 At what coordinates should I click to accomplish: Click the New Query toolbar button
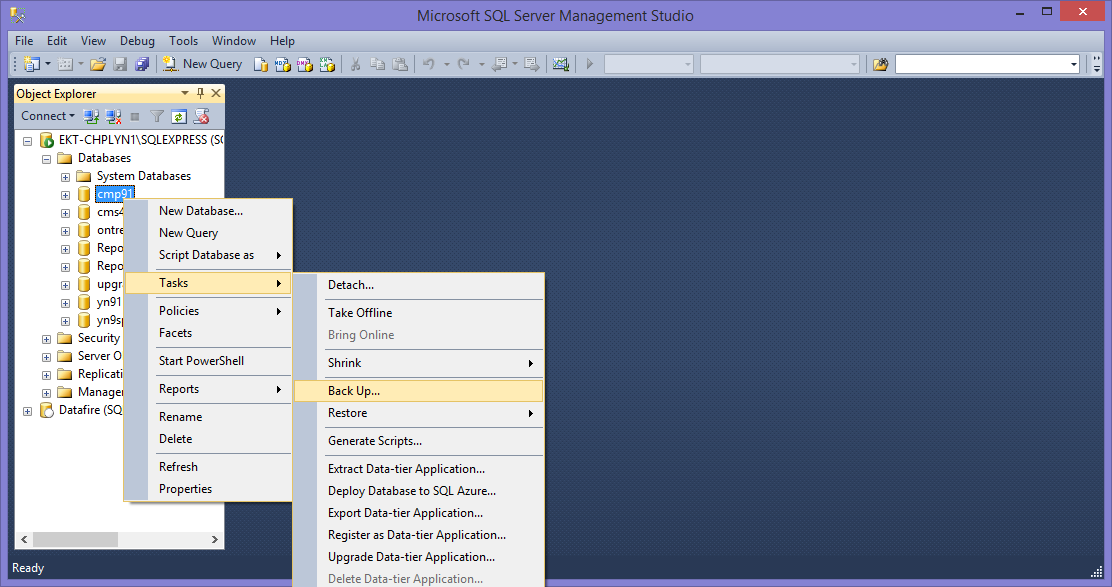202,64
